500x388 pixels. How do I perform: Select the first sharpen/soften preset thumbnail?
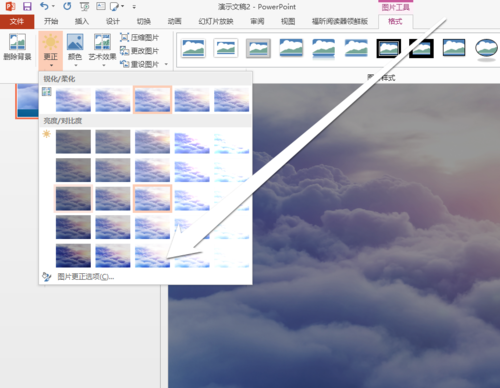pos(73,100)
